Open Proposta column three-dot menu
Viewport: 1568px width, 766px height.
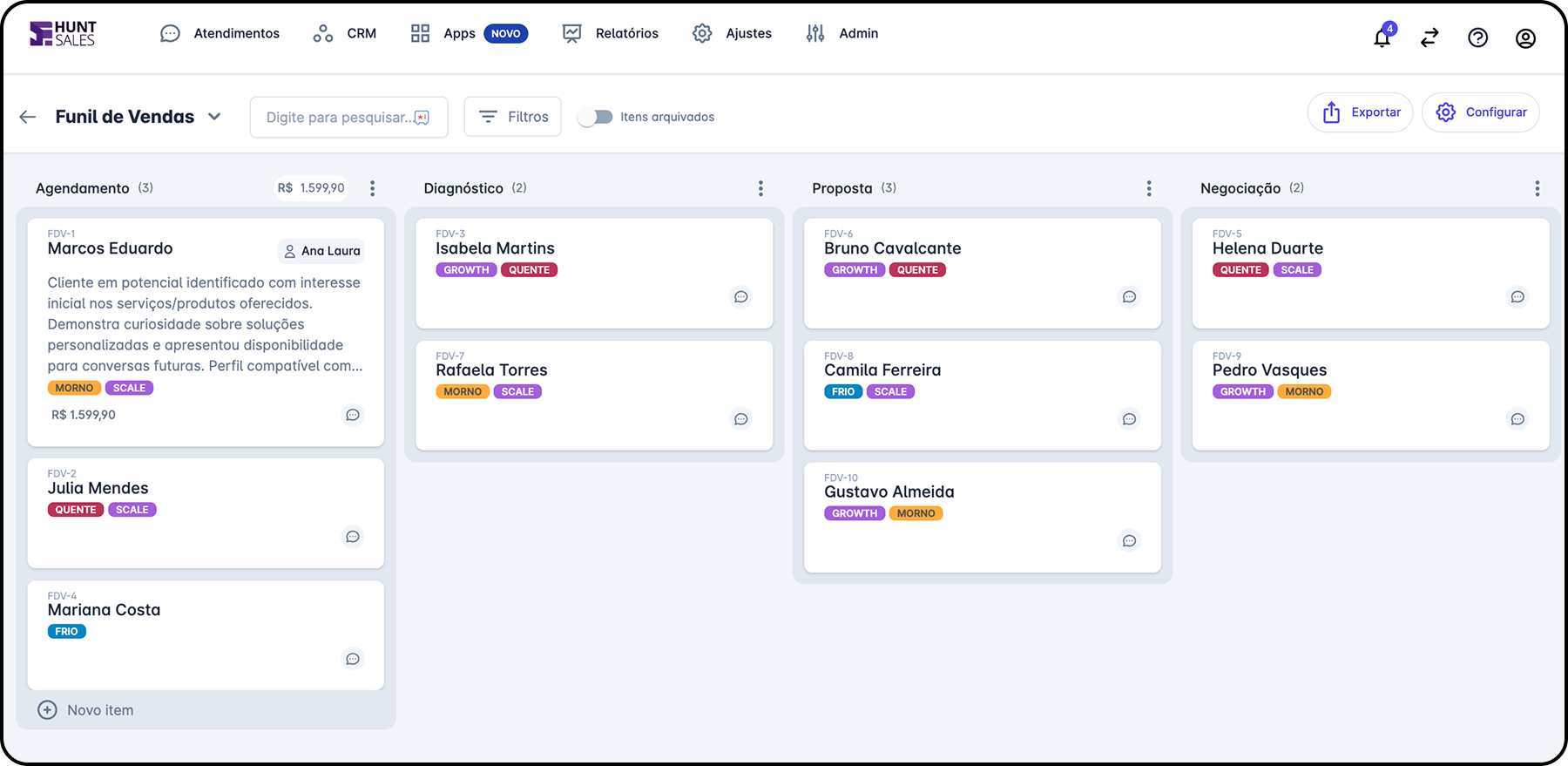[1149, 188]
